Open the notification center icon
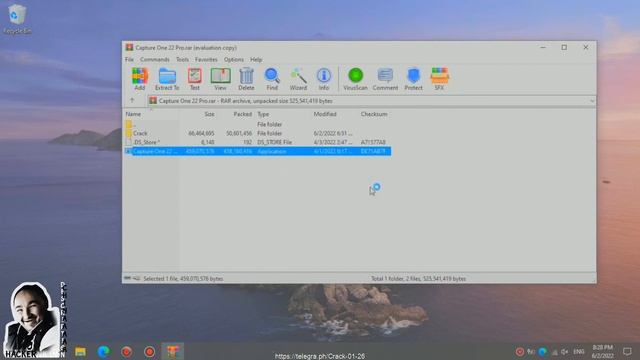This screenshot has width=640, height=360. (627, 351)
